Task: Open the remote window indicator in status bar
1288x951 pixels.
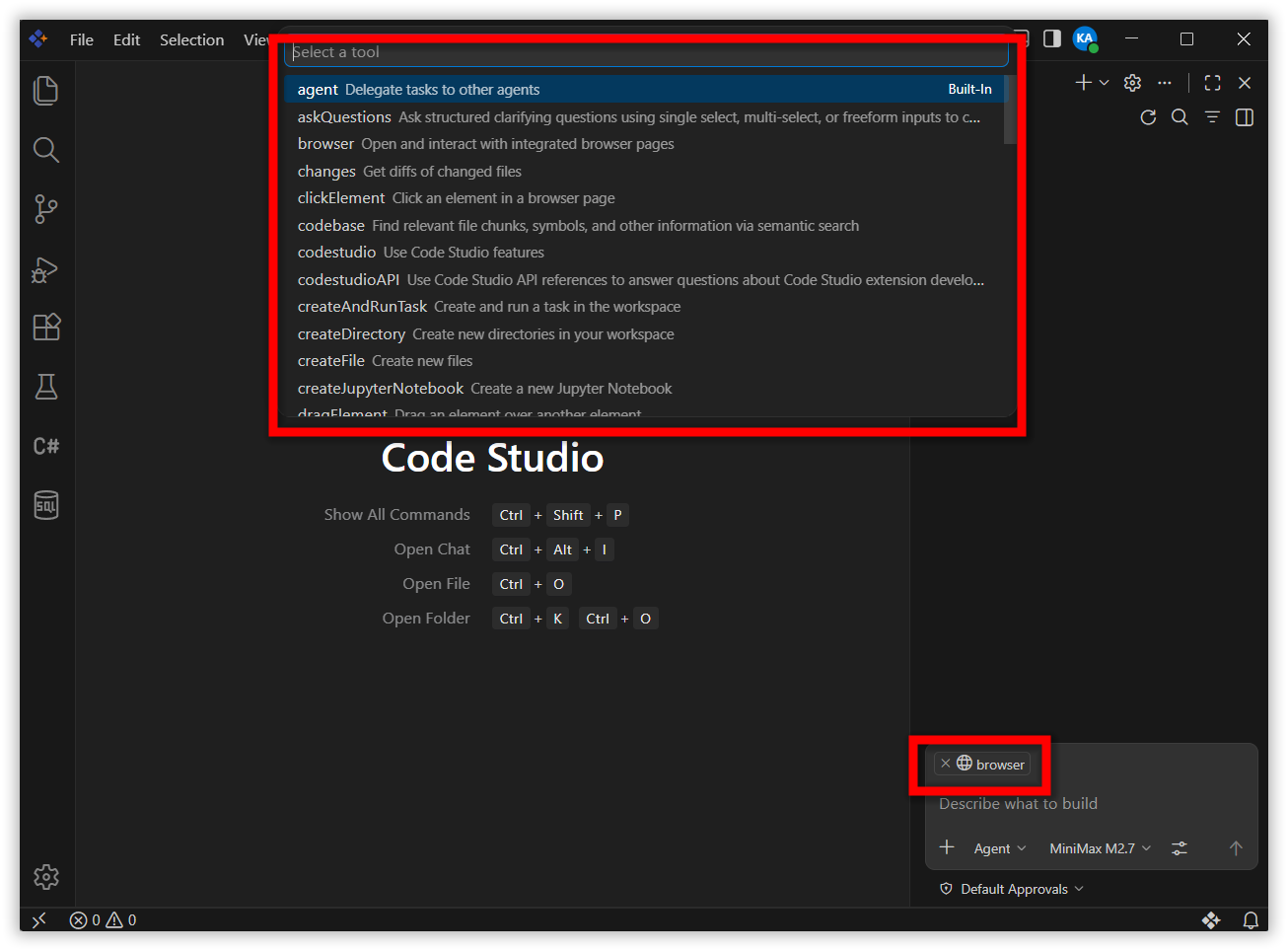Action: tap(39, 920)
